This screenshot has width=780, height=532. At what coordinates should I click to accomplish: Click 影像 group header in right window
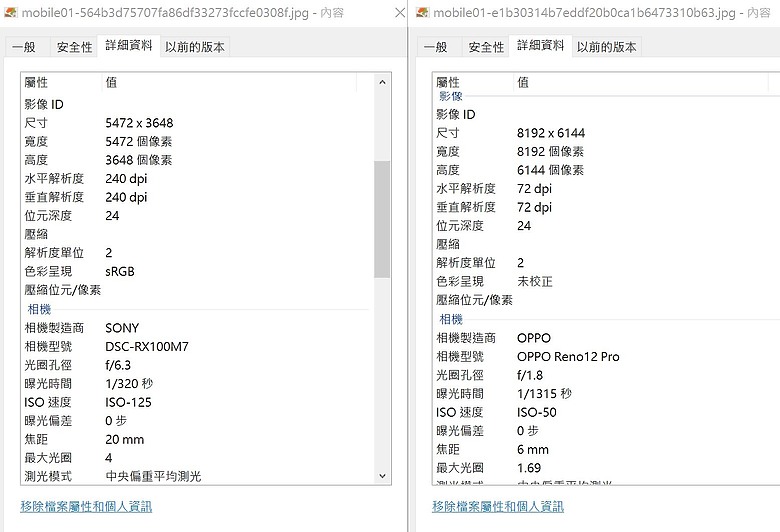pos(451,96)
